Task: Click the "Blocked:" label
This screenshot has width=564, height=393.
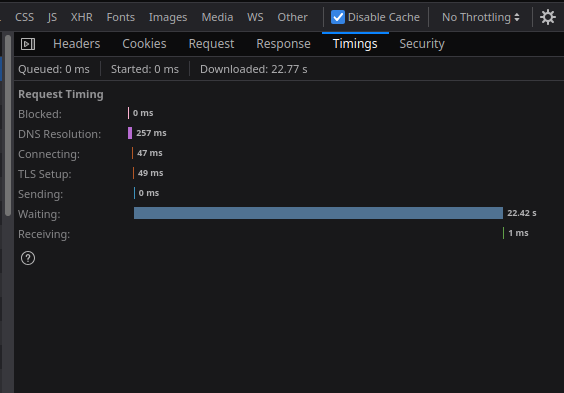Action: click(x=40, y=114)
